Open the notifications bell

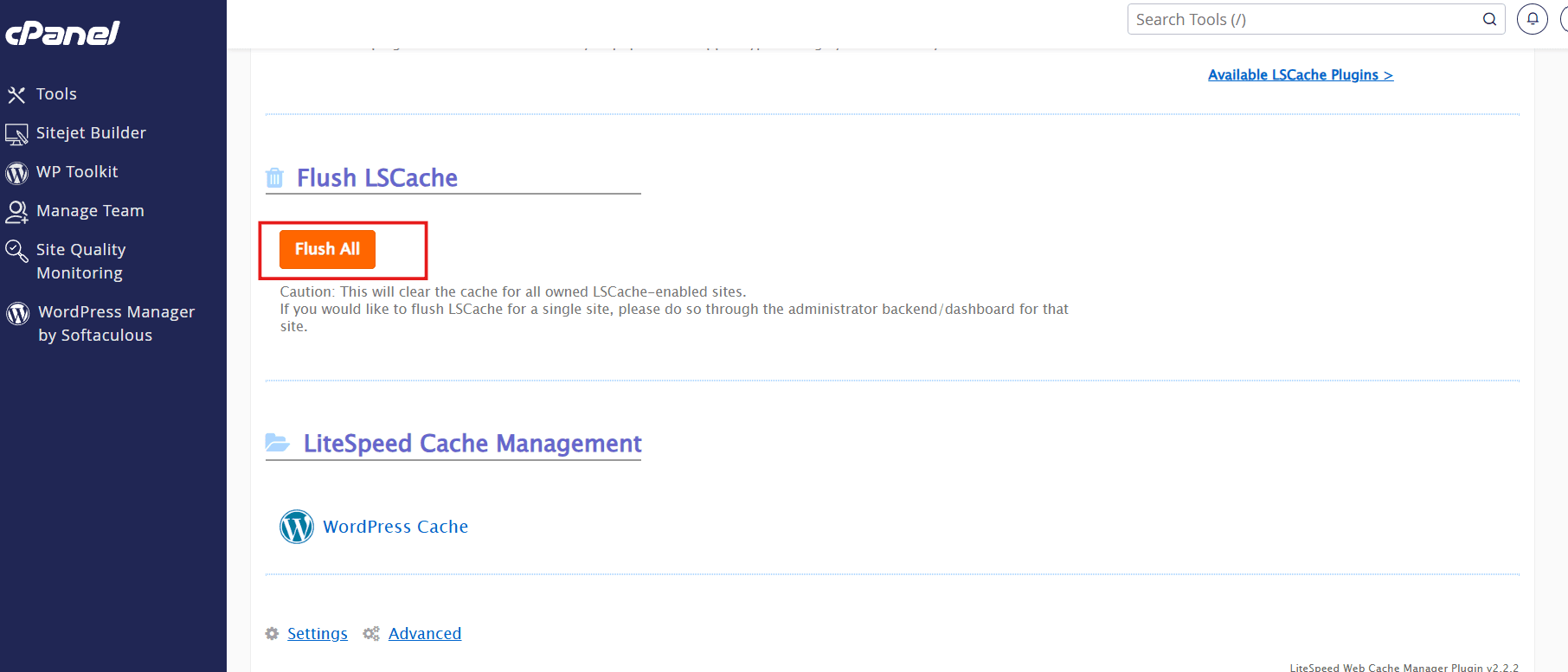click(1533, 19)
